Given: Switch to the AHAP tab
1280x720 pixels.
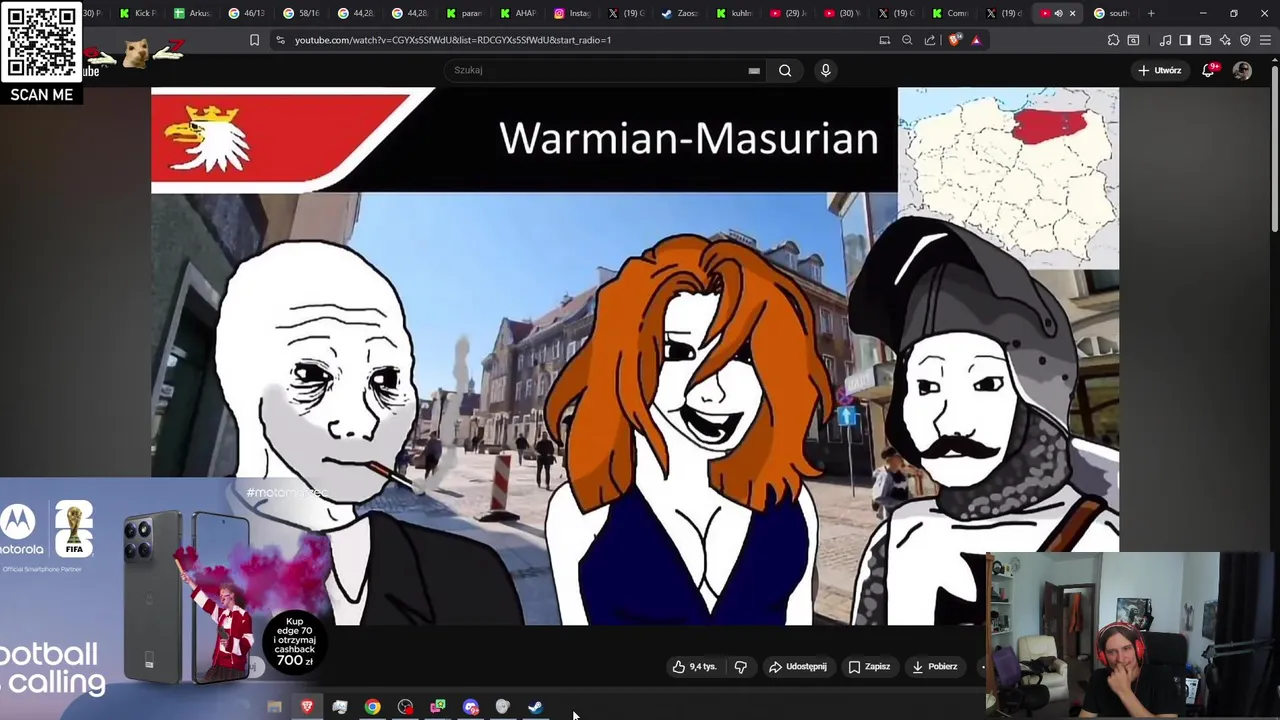Looking at the screenshot, I should point(518,13).
